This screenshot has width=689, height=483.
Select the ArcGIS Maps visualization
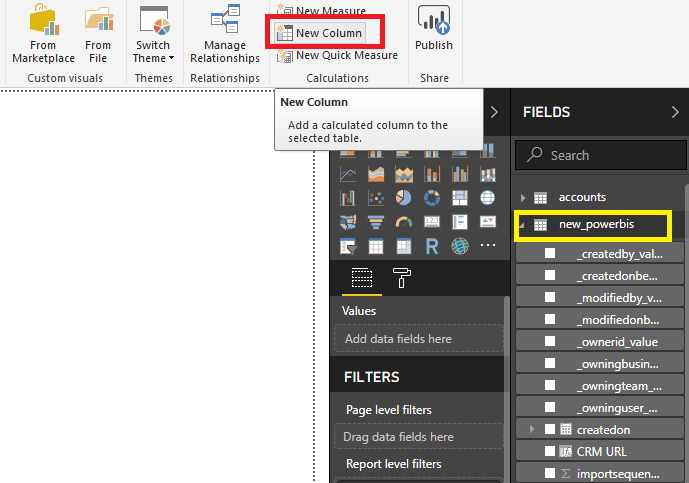[x=460, y=246]
